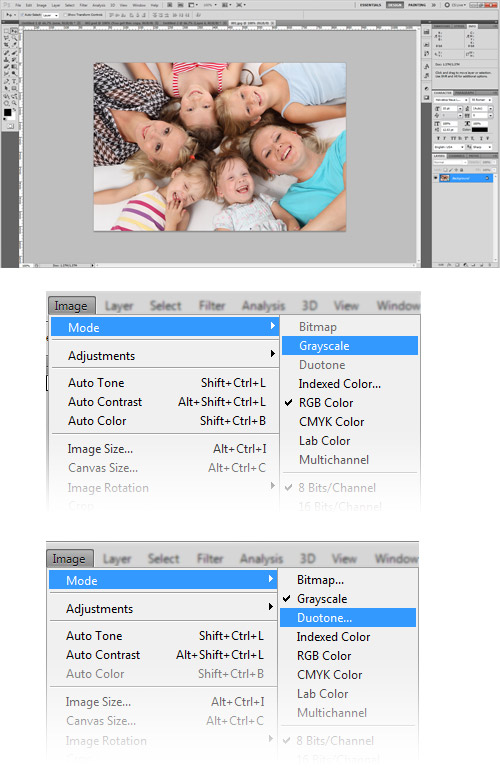
Task: Launch Bridge from the application bar
Action: pyautogui.click(x=169, y=5)
